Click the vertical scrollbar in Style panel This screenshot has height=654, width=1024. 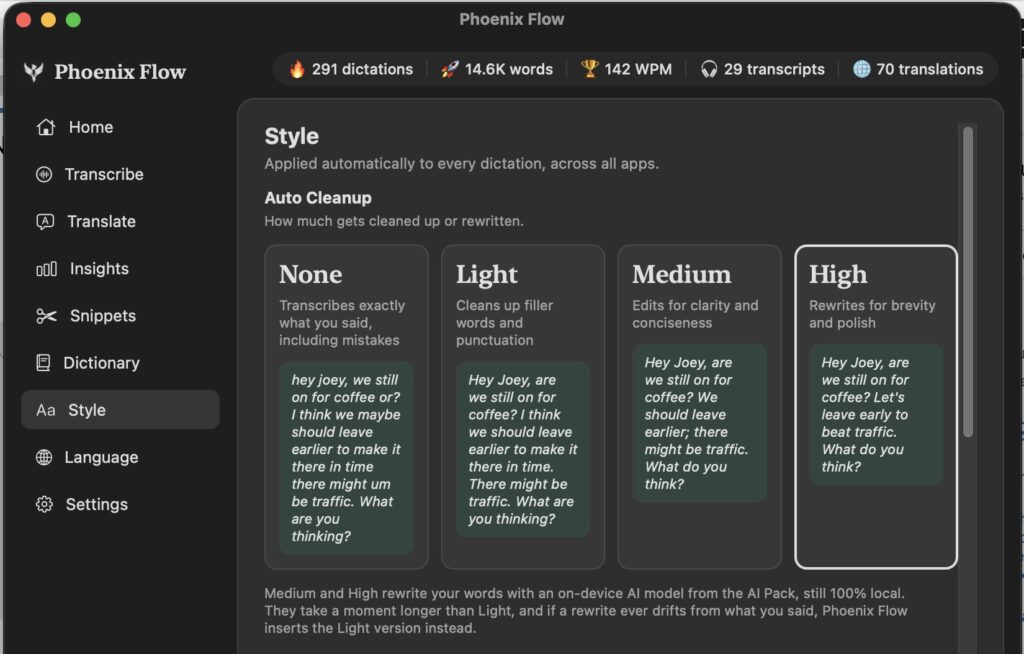968,282
